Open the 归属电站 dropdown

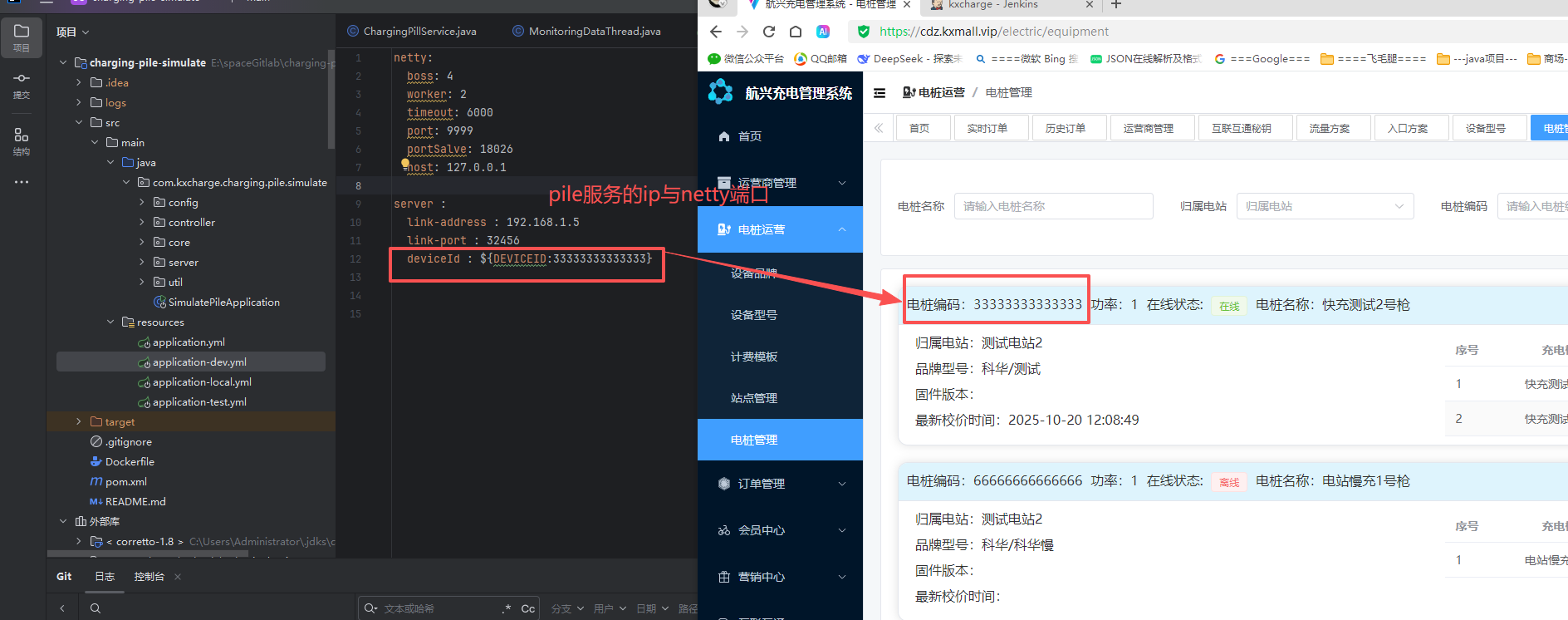pos(1325,206)
